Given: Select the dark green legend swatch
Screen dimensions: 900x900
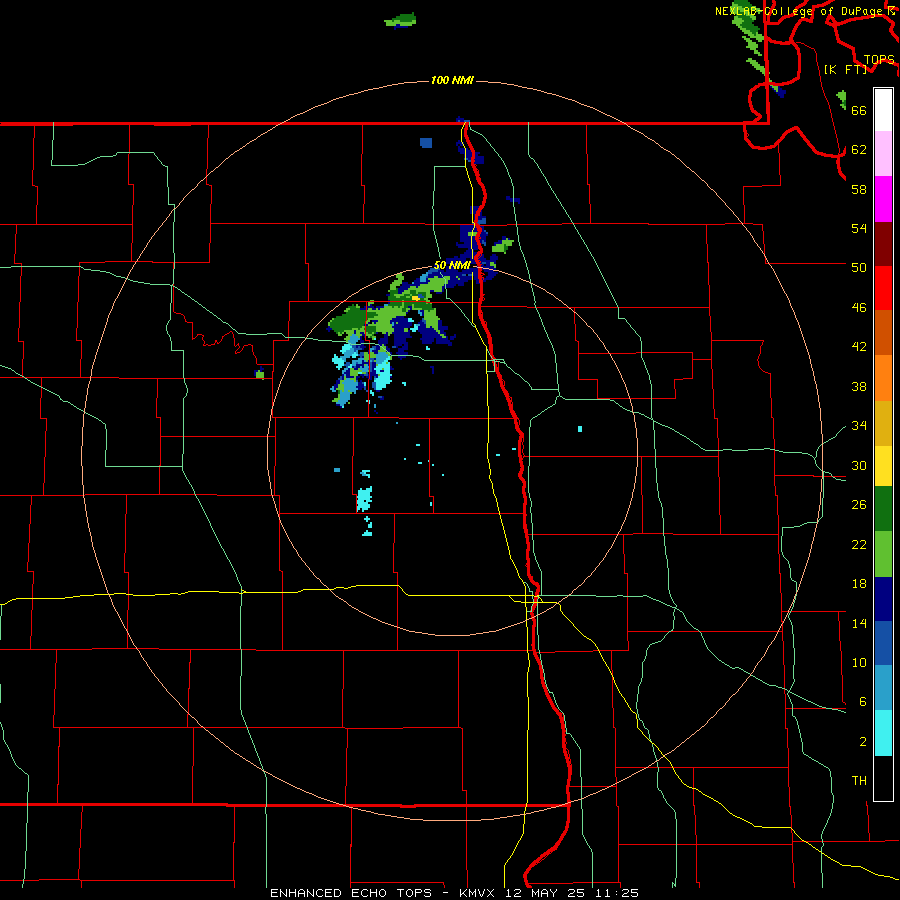Looking at the screenshot, I should coord(883,509).
